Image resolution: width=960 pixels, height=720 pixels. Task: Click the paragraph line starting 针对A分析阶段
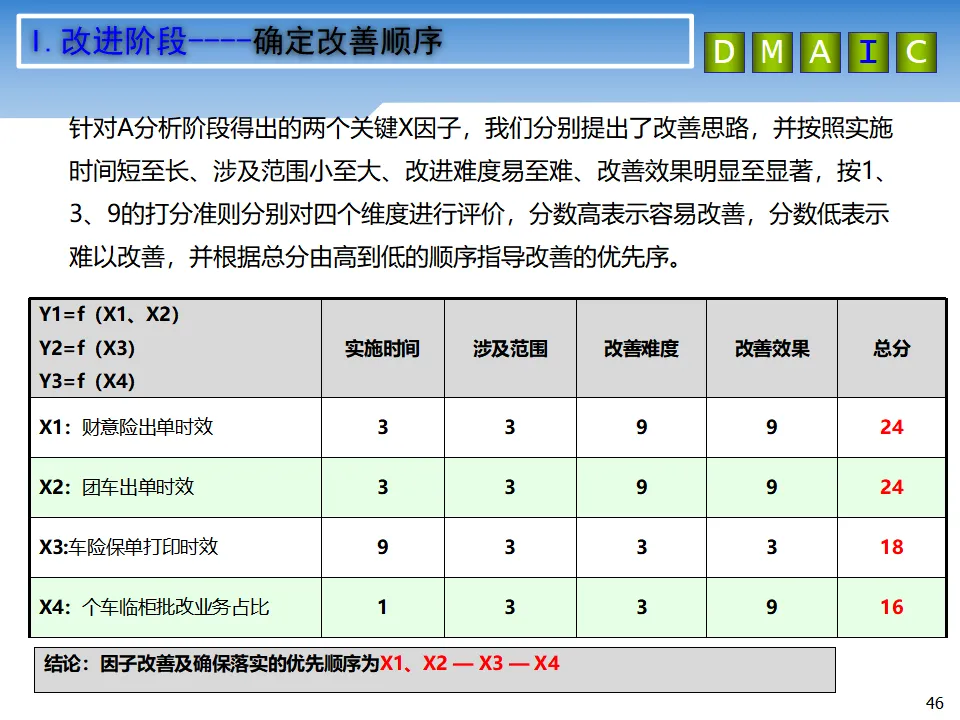coord(481,129)
